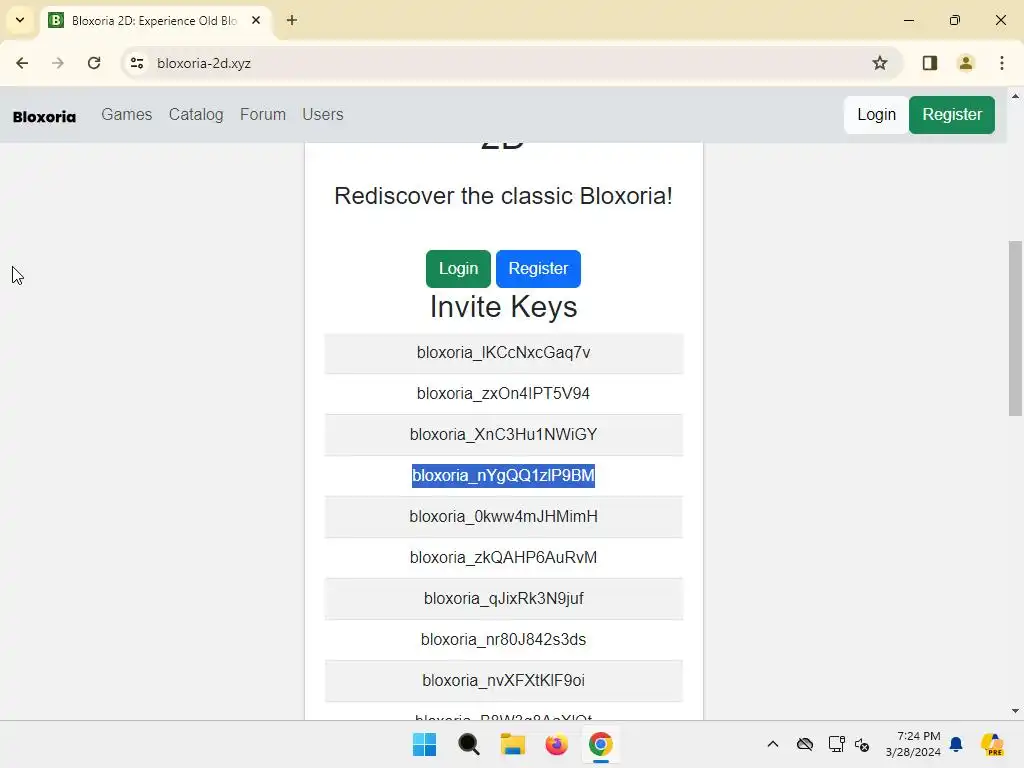The width and height of the screenshot is (1024, 768).
Task: Click the green Login button under tagline
Action: pos(458,268)
